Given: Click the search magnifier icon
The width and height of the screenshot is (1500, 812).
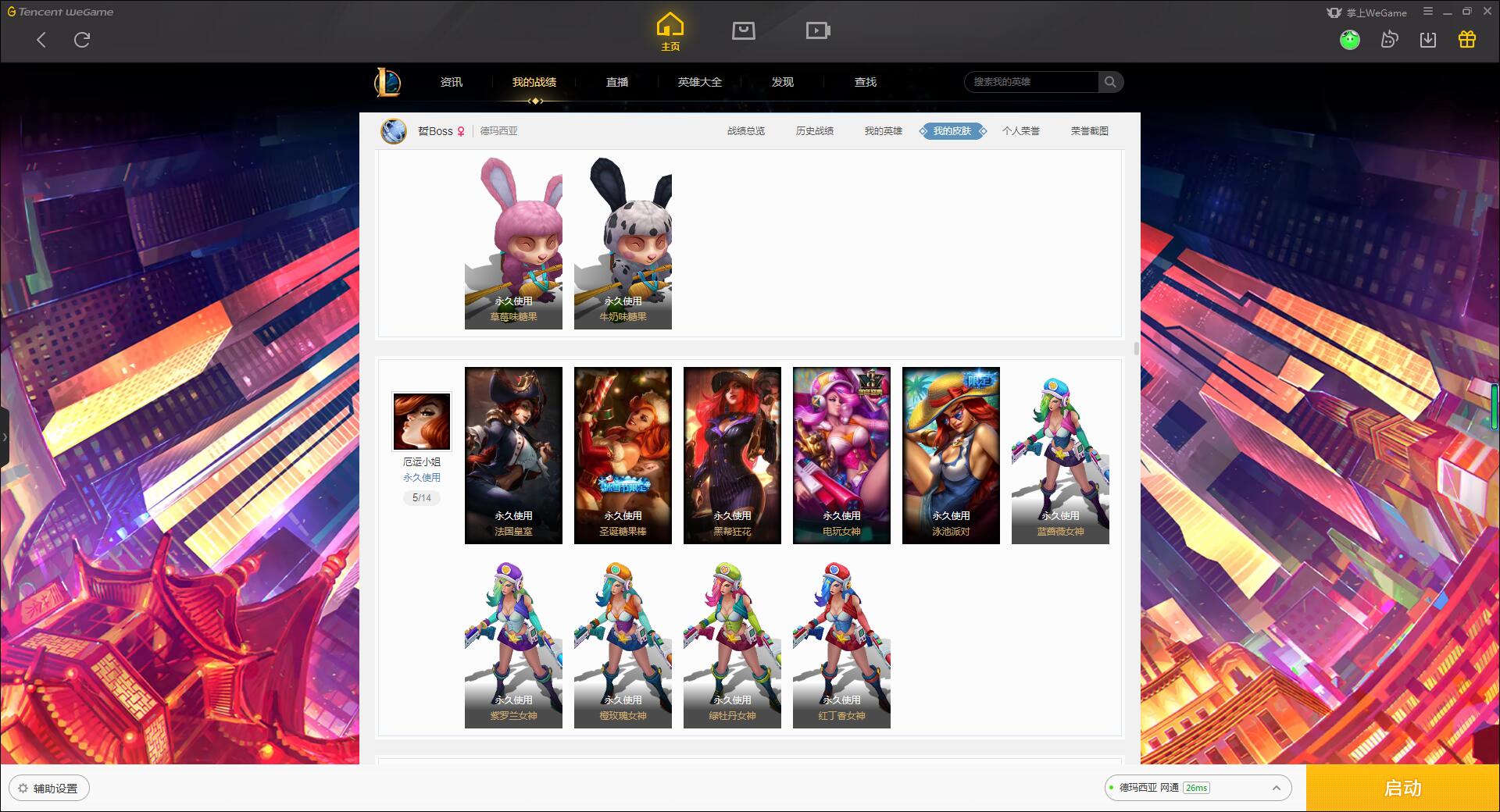Looking at the screenshot, I should pyautogui.click(x=1110, y=82).
